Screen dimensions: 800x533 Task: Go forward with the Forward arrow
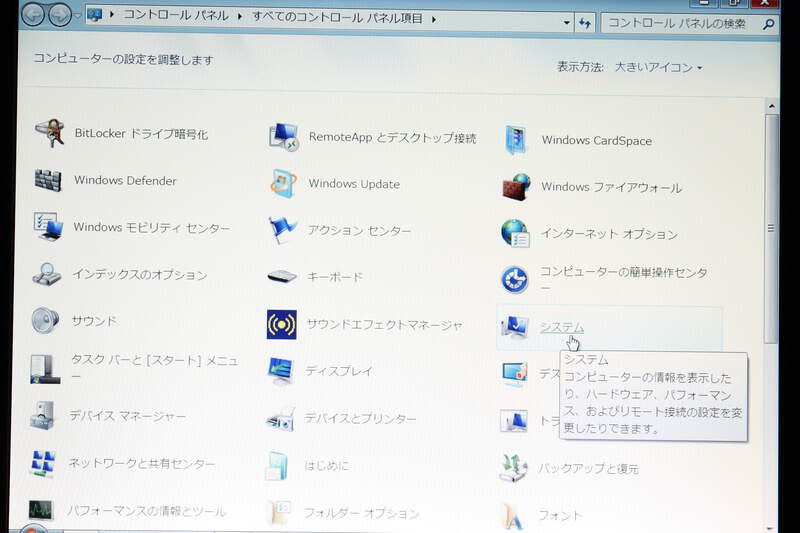[x=60, y=15]
